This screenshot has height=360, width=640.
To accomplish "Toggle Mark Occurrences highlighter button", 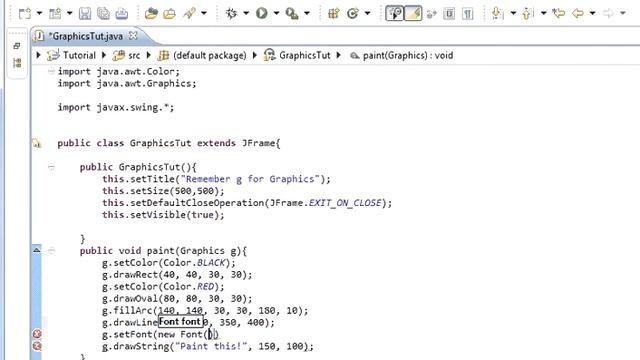I will [x=413, y=13].
